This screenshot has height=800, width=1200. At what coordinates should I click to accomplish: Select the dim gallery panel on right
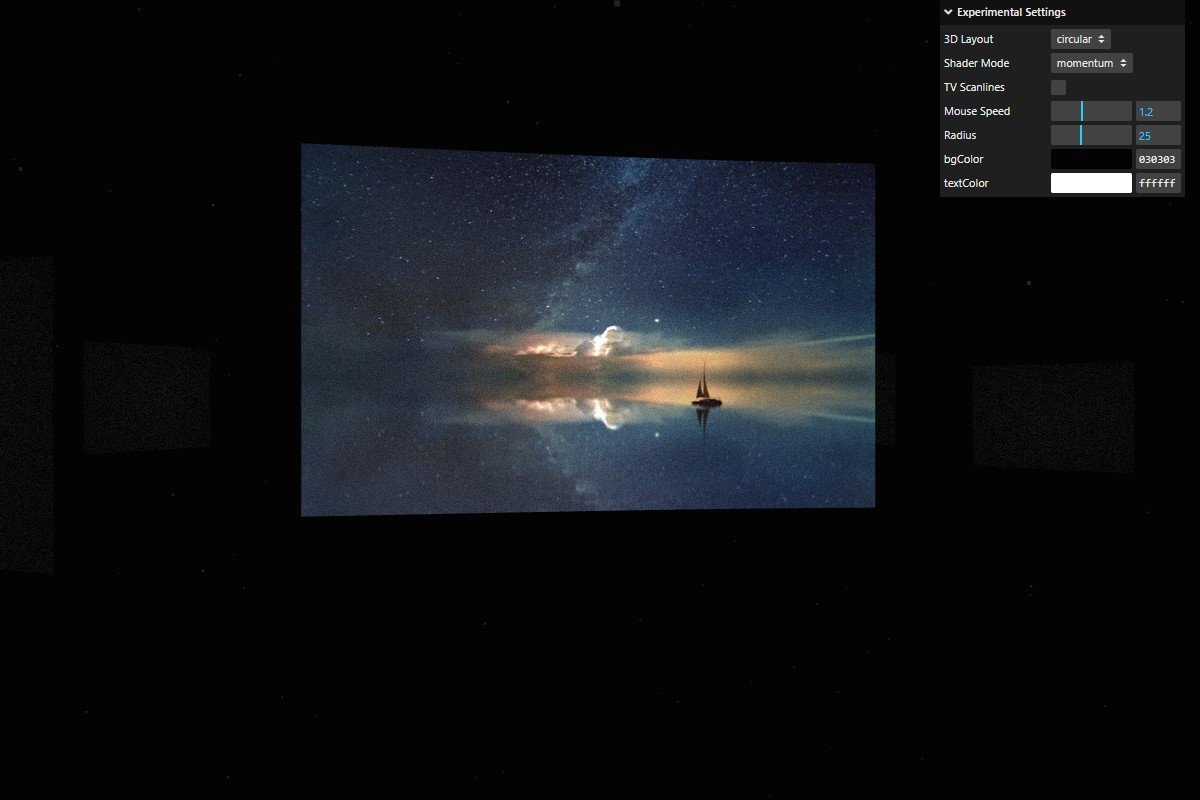[1053, 417]
